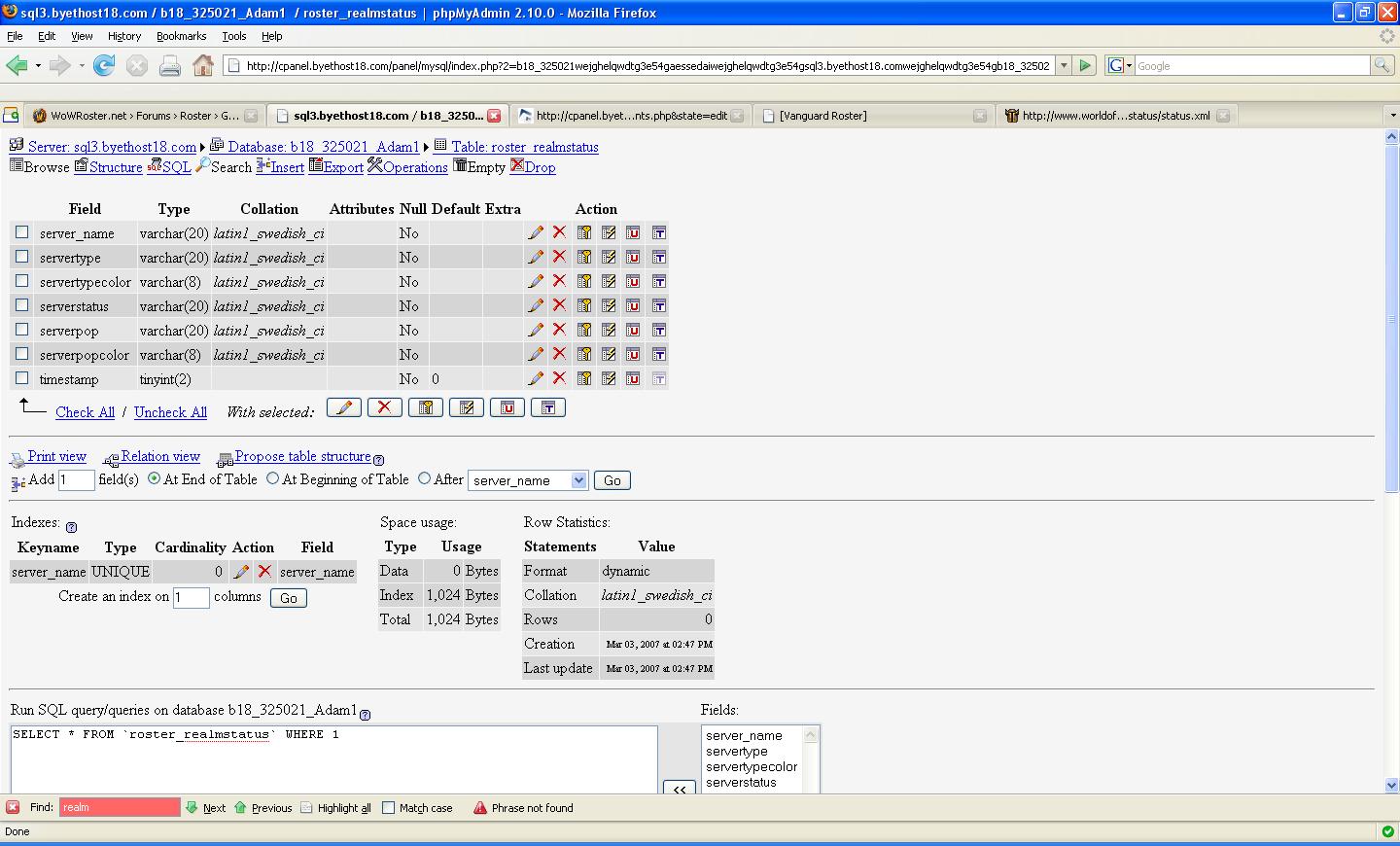
Task: Open the URL bar history dropdown
Action: point(1064,65)
